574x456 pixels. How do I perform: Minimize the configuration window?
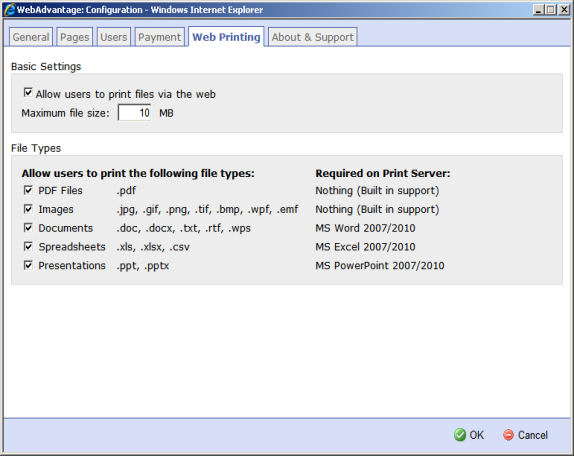(538, 10)
